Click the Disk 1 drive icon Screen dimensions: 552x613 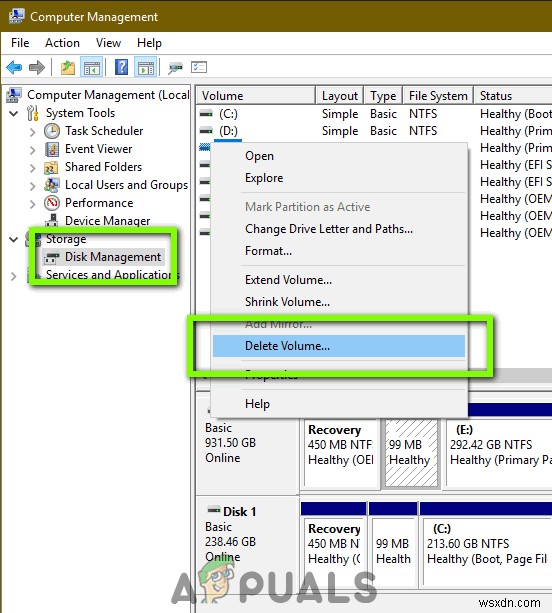214,510
